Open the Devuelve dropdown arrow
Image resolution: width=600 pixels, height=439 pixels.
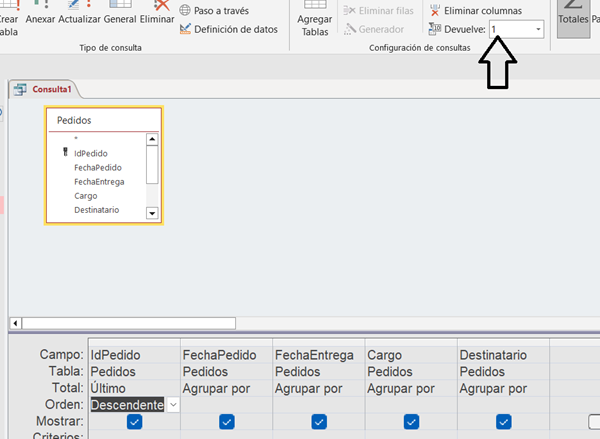pos(538,29)
